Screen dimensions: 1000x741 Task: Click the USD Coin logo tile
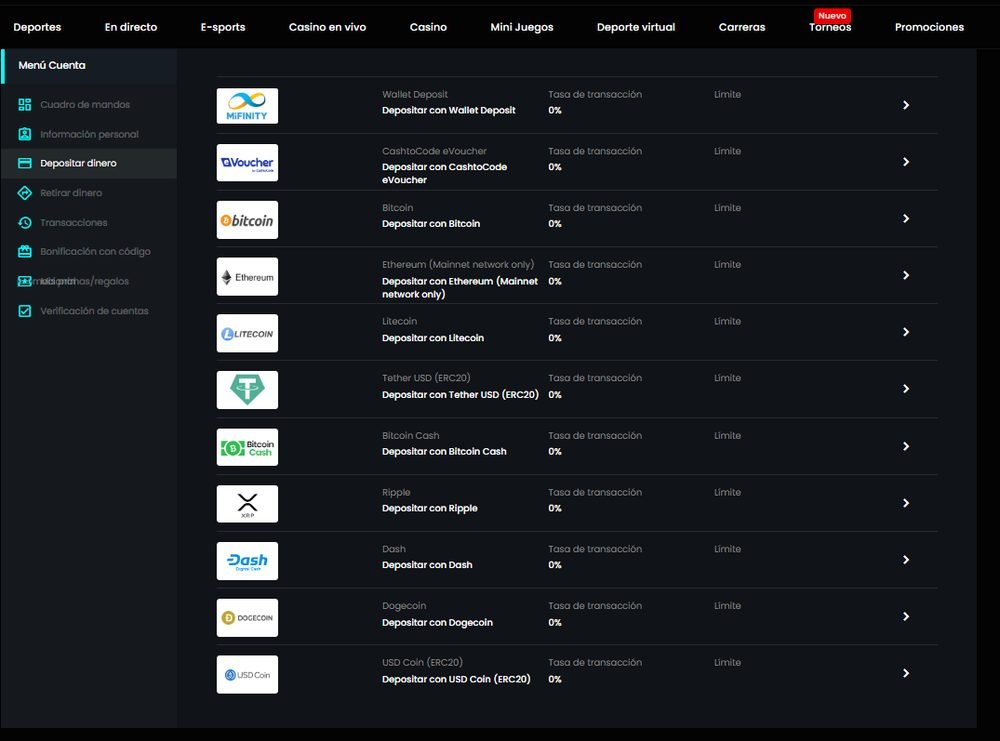247,675
